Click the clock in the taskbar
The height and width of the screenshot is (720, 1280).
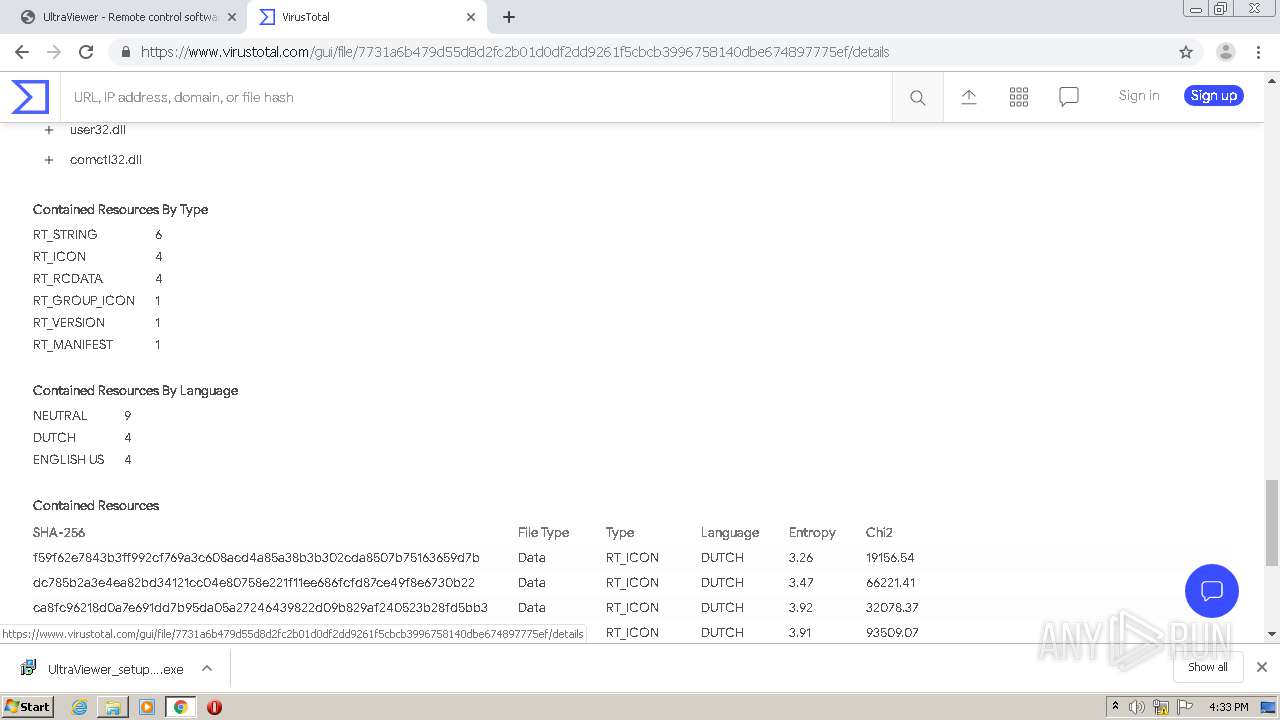(x=1228, y=707)
